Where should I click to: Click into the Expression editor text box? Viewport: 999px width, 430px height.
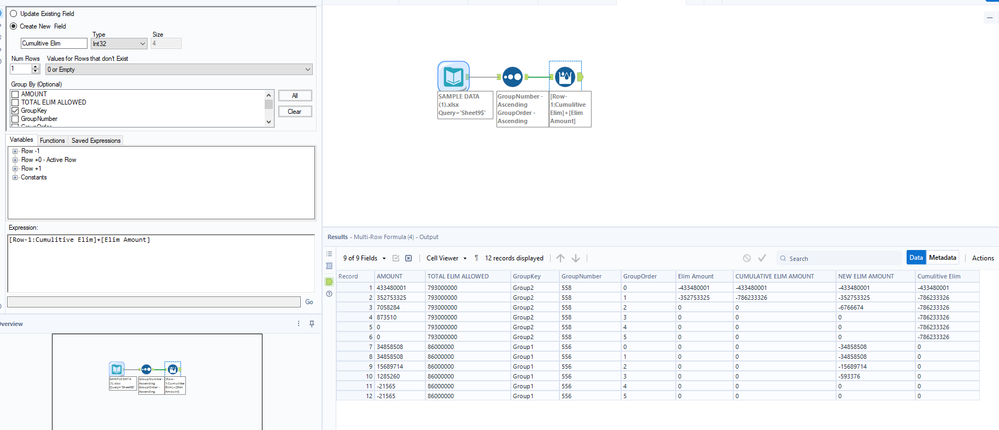(x=161, y=264)
